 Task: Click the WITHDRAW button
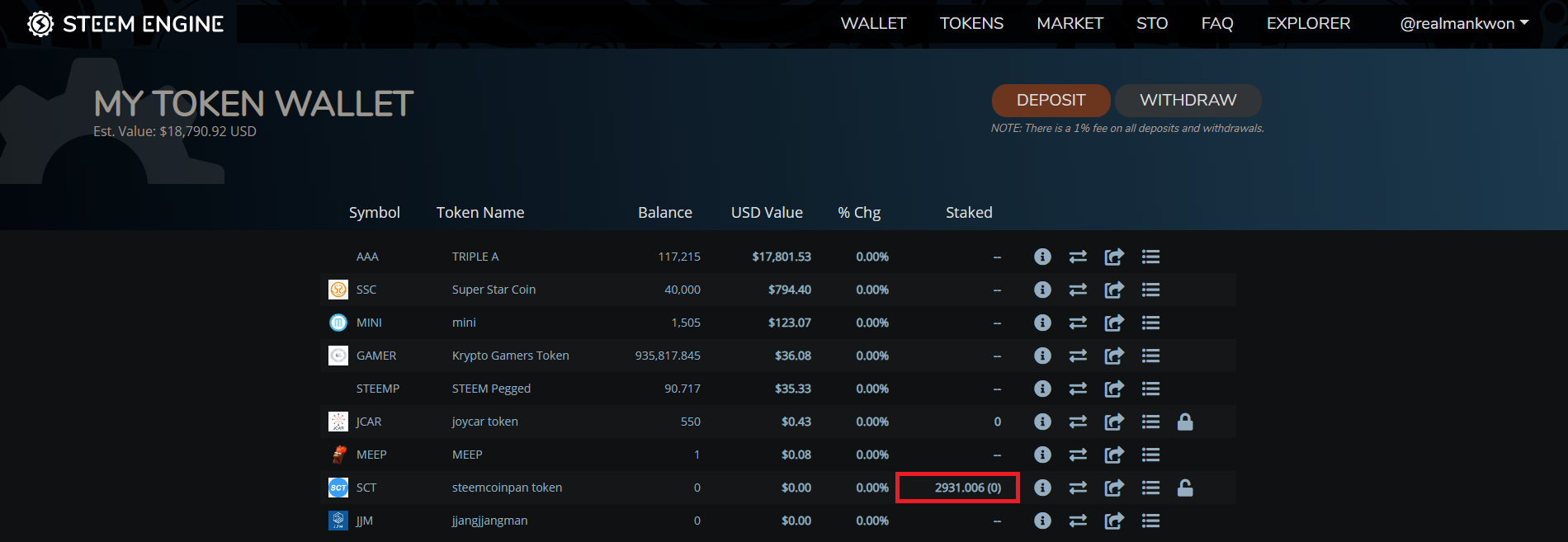(x=1188, y=100)
